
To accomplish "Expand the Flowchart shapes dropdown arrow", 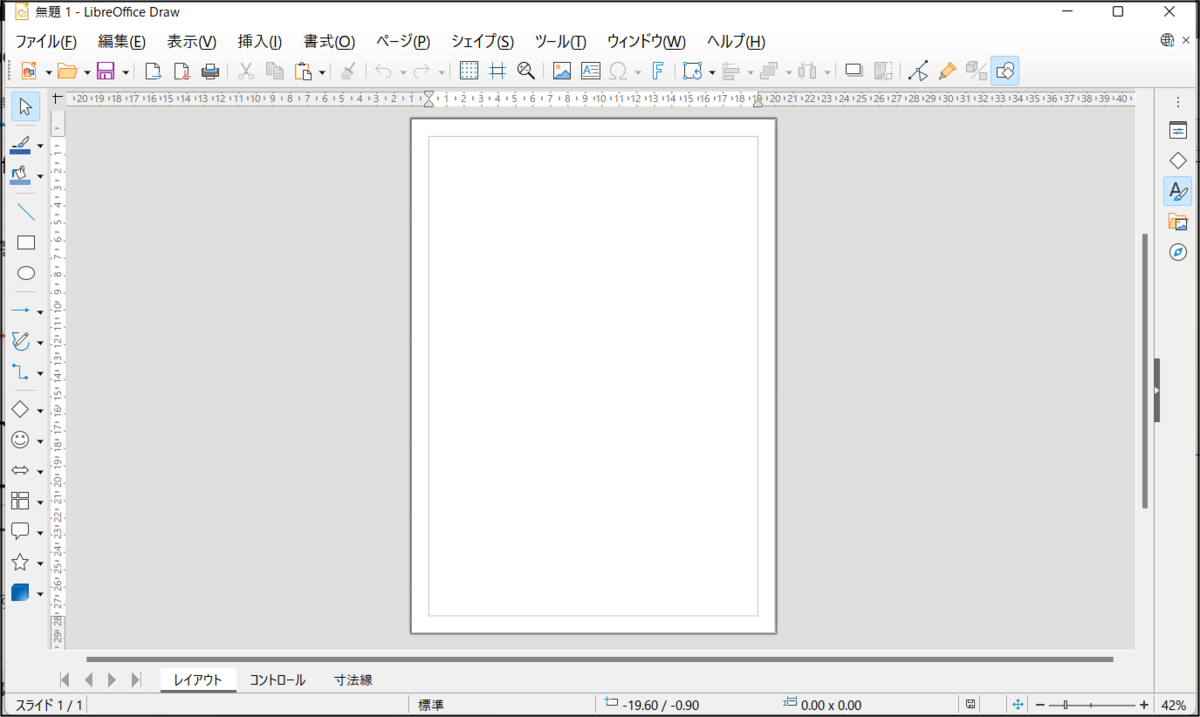I will [x=40, y=501].
